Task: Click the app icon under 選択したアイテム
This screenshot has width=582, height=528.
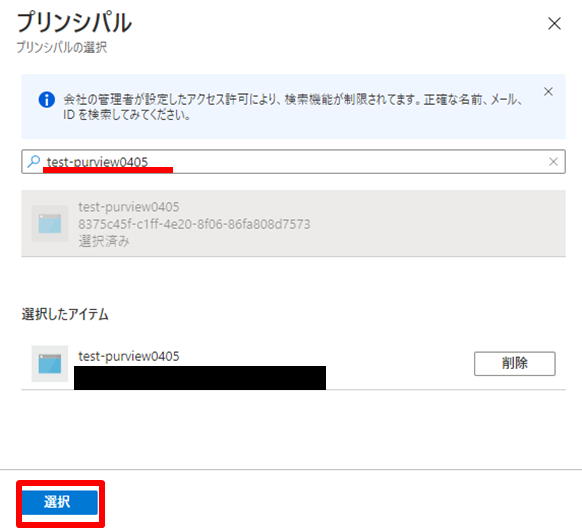Action: [x=50, y=364]
